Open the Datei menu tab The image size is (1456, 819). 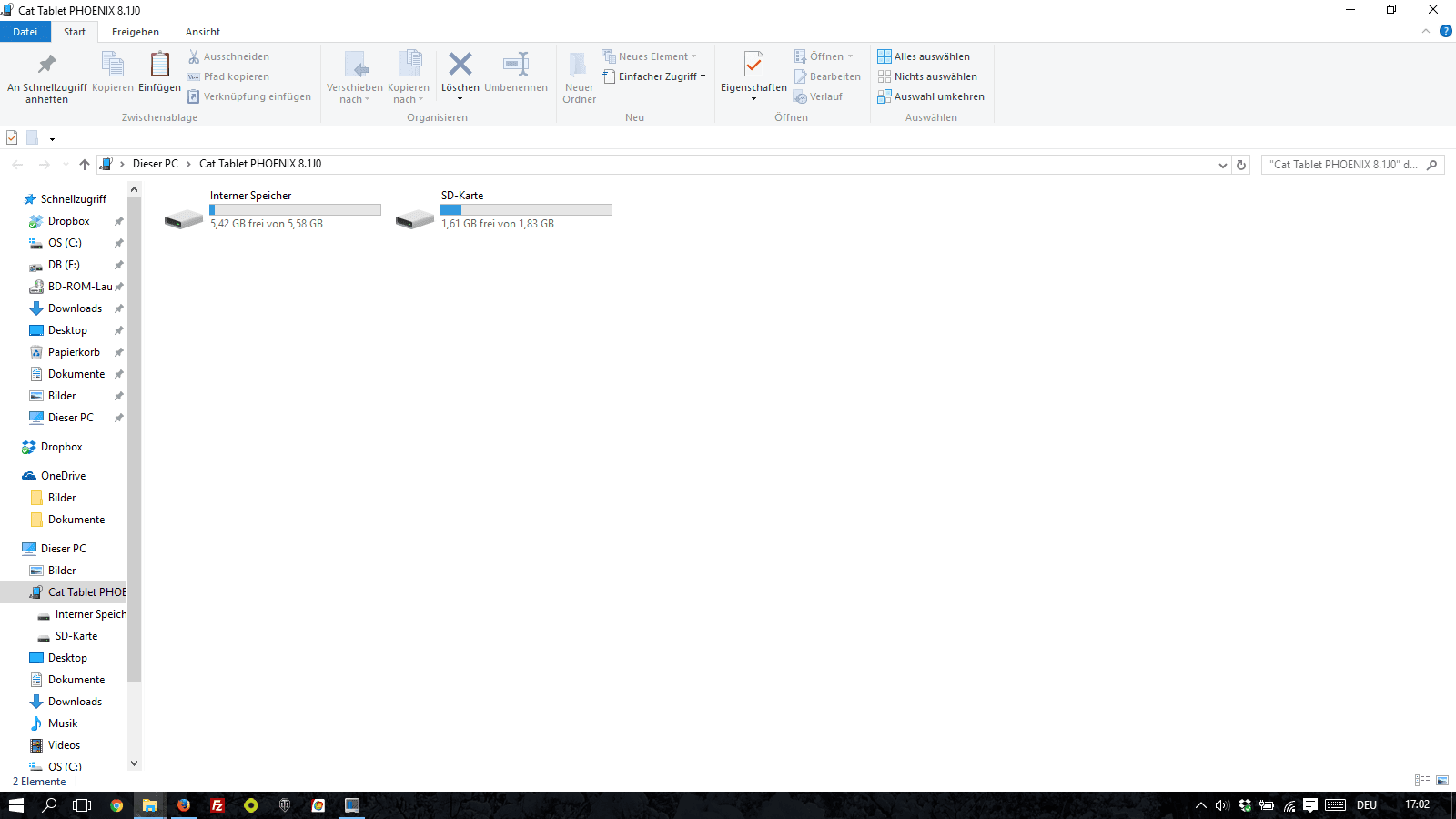[25, 32]
